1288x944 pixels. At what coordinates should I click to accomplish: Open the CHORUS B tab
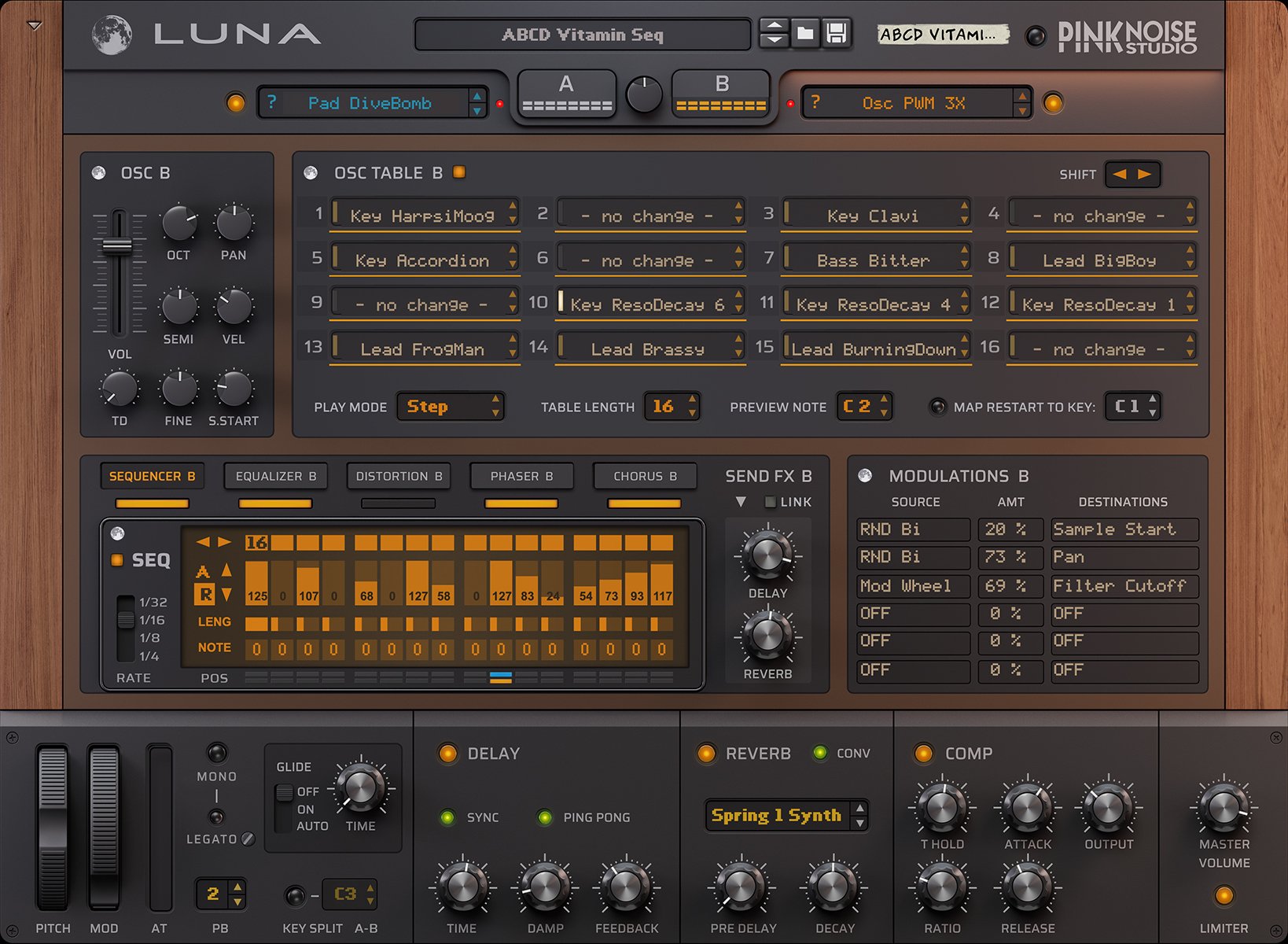pyautogui.click(x=645, y=476)
